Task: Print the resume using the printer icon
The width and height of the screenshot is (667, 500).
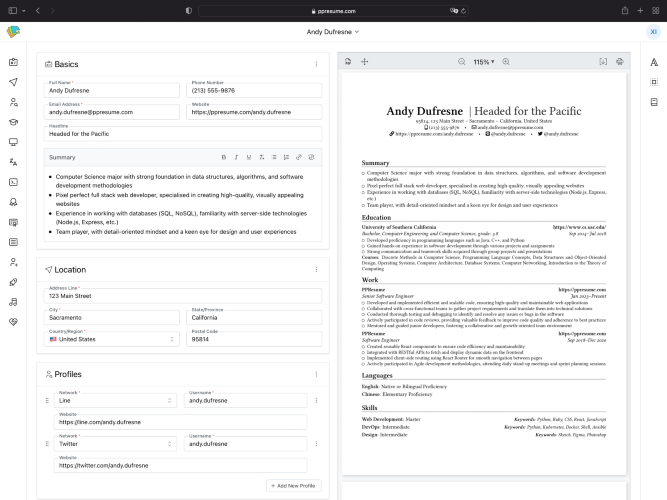Action: point(621,62)
